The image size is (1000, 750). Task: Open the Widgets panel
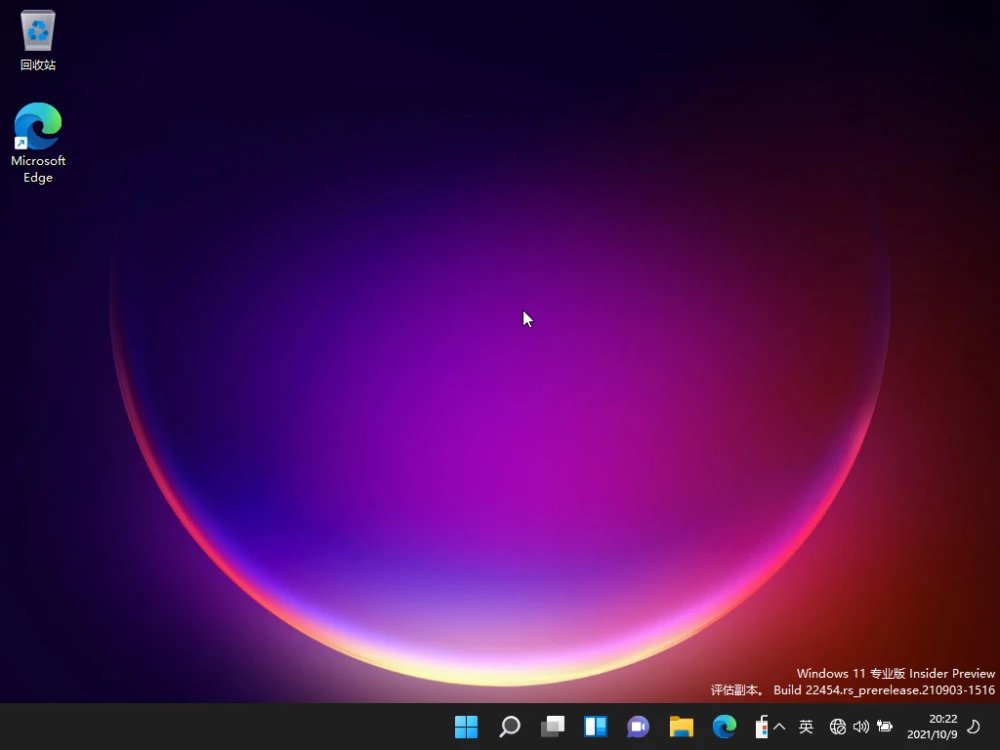coord(596,727)
